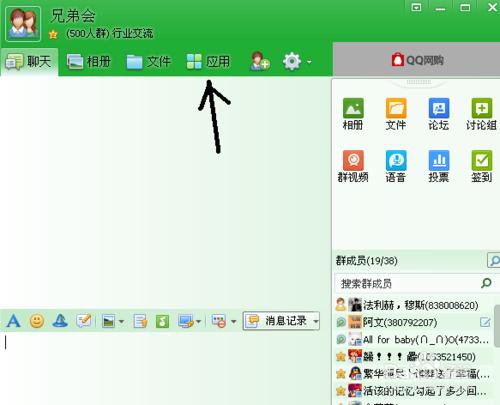This screenshot has height=405, width=500.
Task: Click the search icon beside 群成员 header
Action: point(494,260)
